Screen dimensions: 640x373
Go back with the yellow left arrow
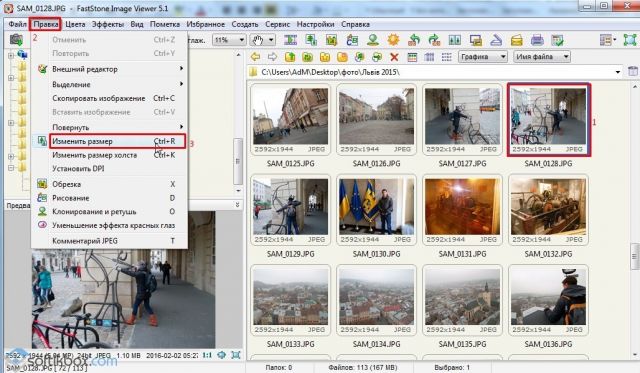tap(256, 57)
